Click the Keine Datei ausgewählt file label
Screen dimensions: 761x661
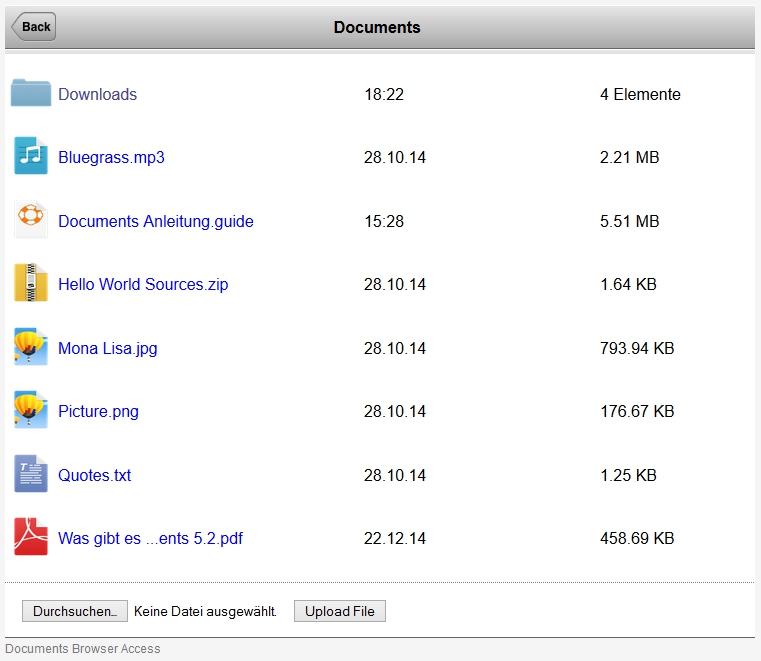pos(205,612)
